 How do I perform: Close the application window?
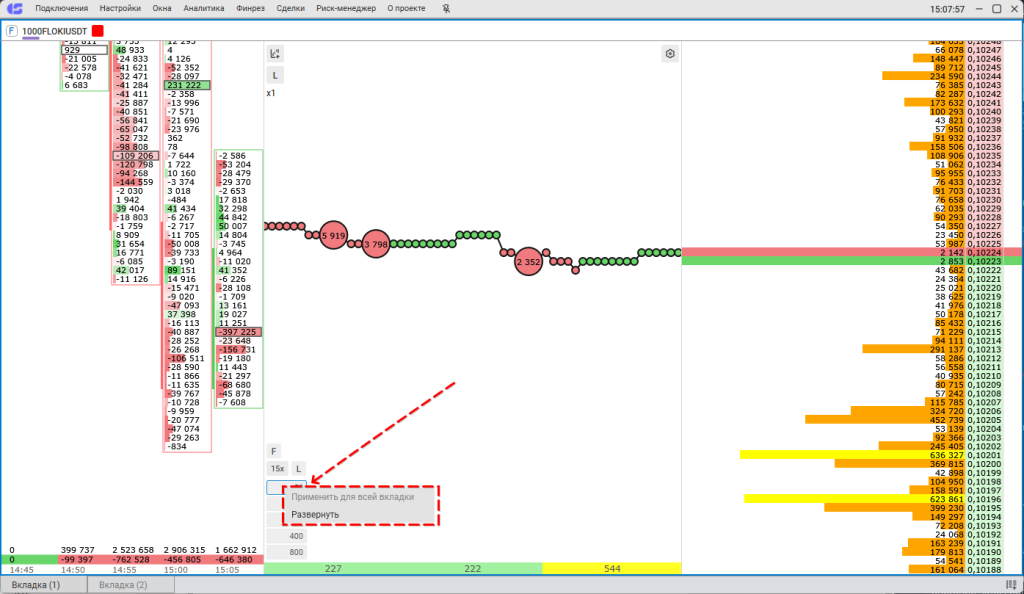(x=1014, y=8)
